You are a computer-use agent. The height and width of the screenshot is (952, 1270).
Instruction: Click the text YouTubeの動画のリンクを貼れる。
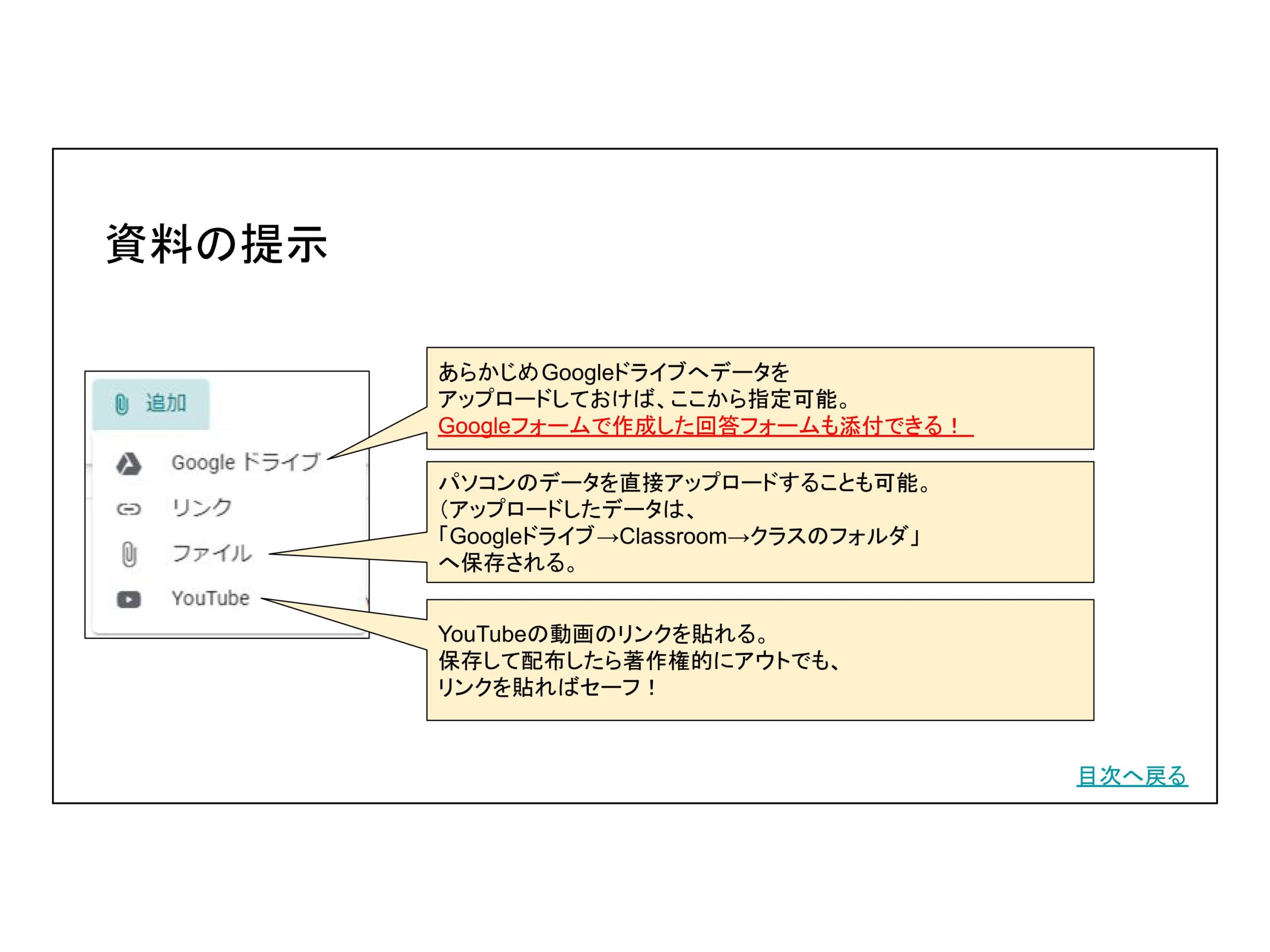(x=603, y=634)
